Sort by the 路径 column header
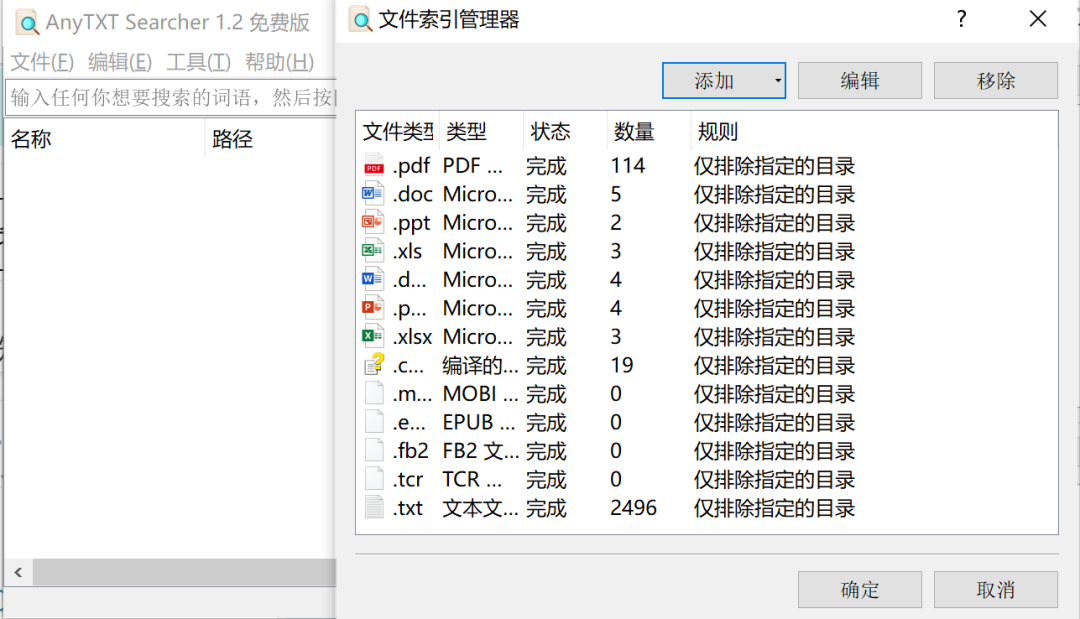The height and width of the screenshot is (619, 1080). pos(271,139)
